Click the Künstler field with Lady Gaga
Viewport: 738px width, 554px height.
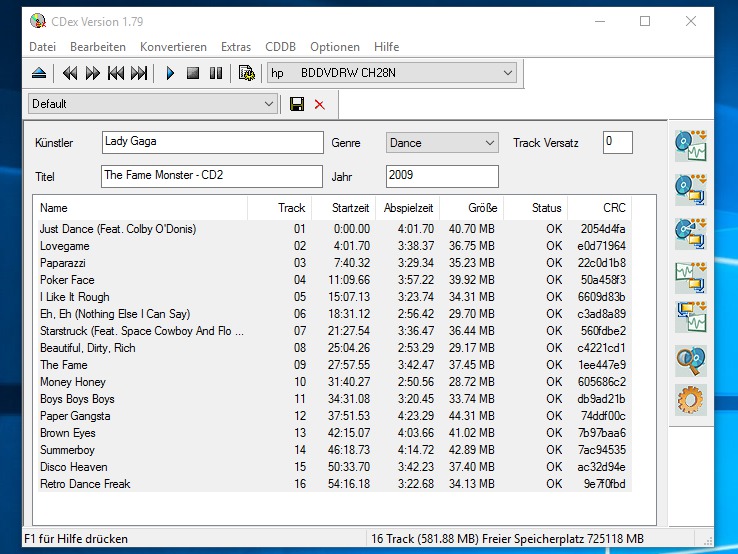pyautogui.click(x=212, y=143)
